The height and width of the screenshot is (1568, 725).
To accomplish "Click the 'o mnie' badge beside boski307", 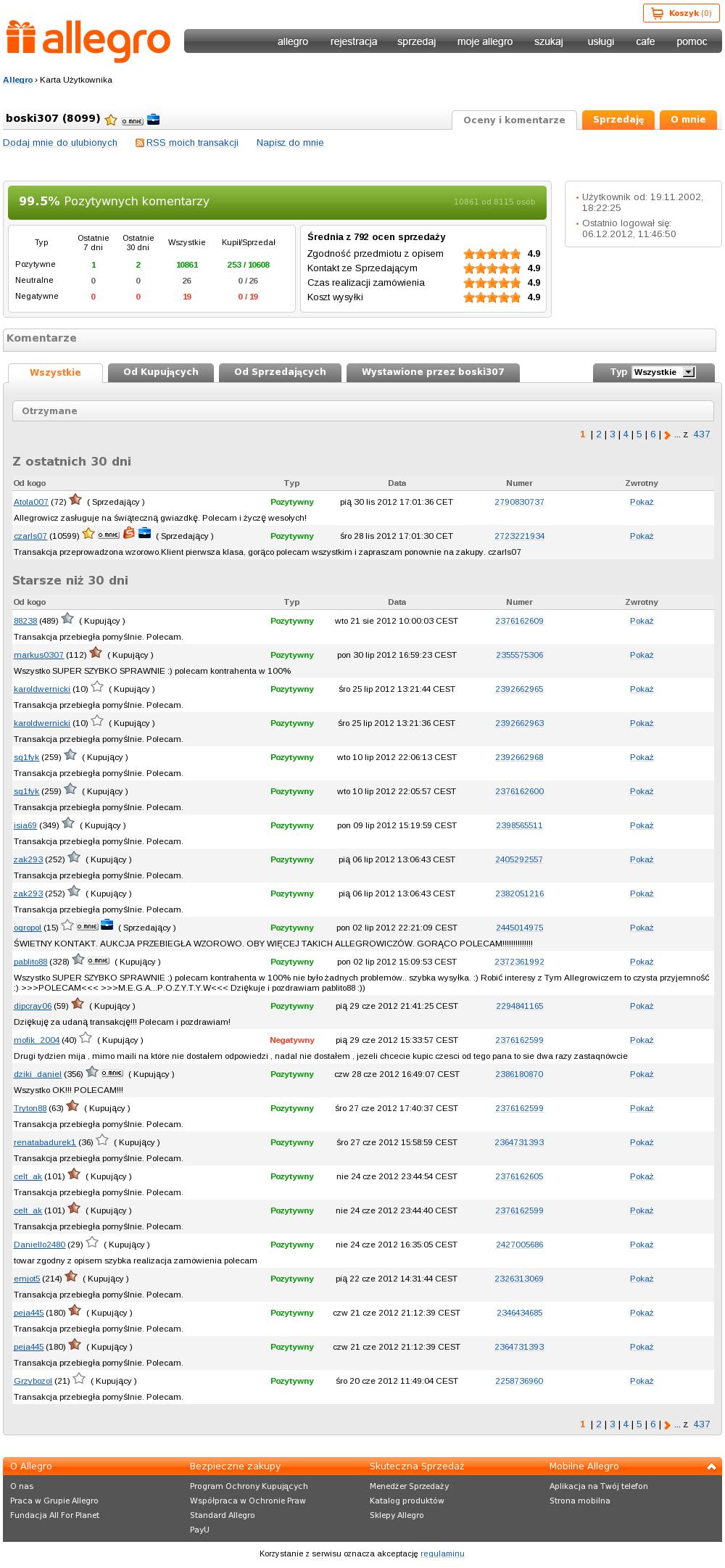I will tap(132, 121).
